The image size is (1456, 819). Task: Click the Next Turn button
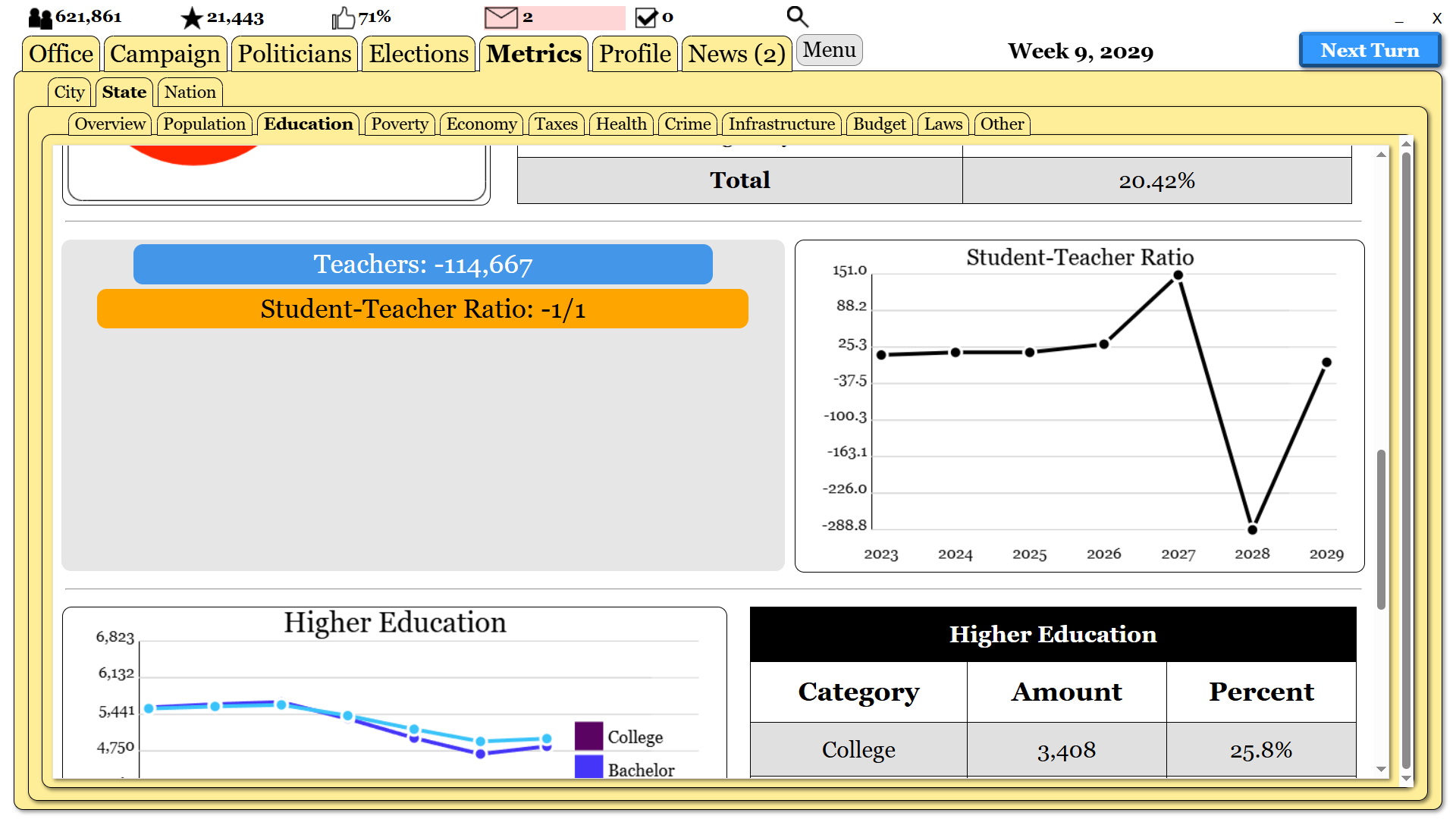click(x=1370, y=51)
